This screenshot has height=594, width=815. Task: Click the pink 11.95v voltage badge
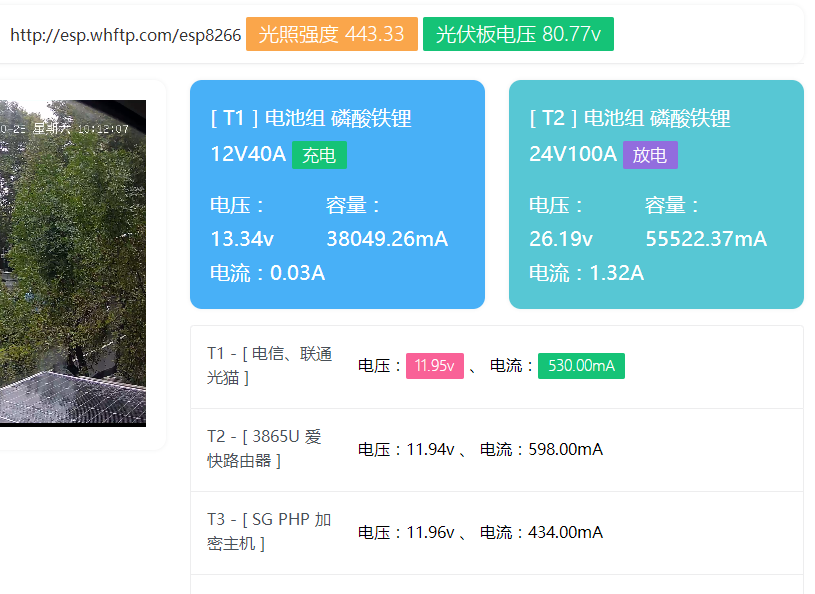coord(435,365)
